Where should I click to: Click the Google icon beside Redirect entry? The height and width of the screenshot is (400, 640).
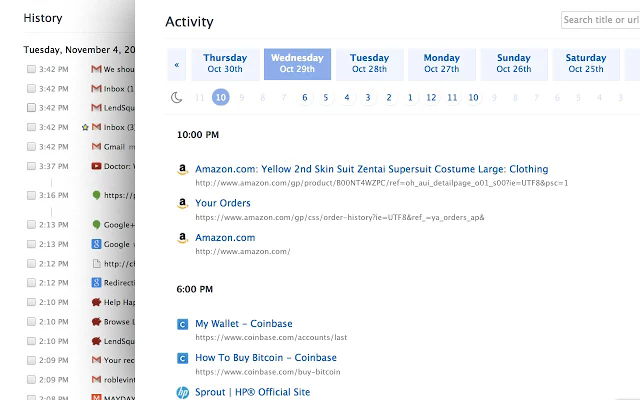96,282
